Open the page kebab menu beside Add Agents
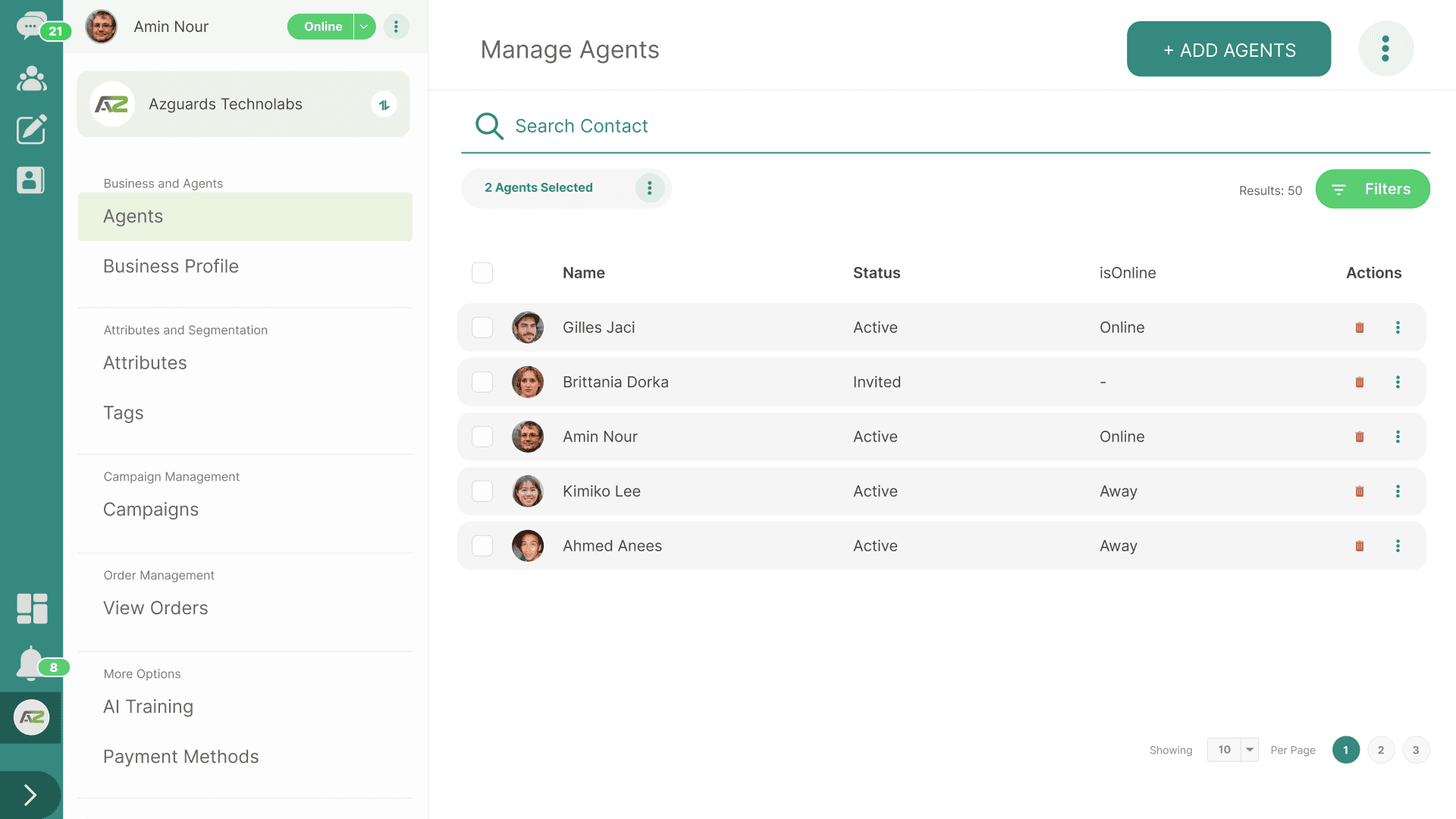The image size is (1456, 819). pyautogui.click(x=1385, y=49)
